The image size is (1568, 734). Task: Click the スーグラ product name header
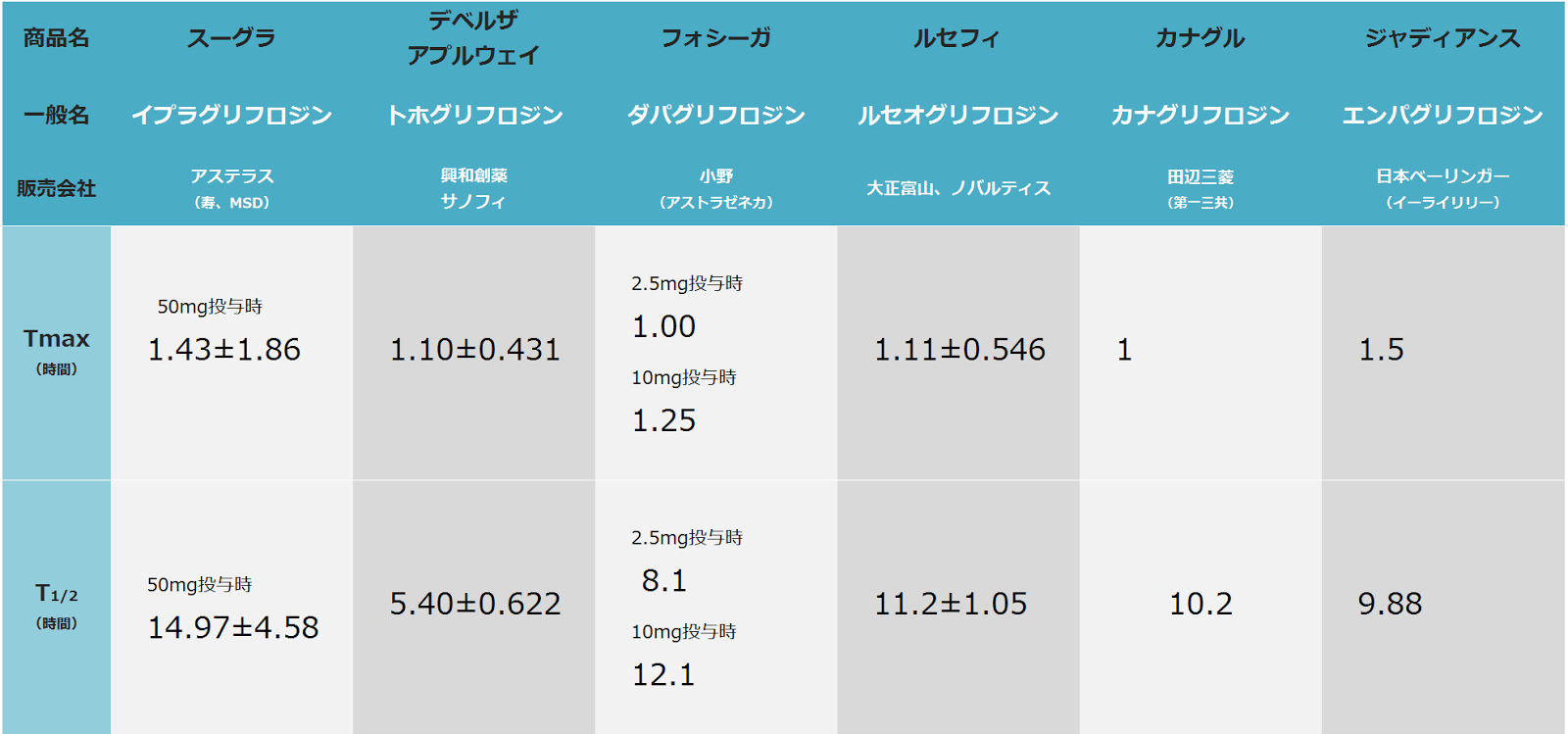pyautogui.click(x=231, y=38)
